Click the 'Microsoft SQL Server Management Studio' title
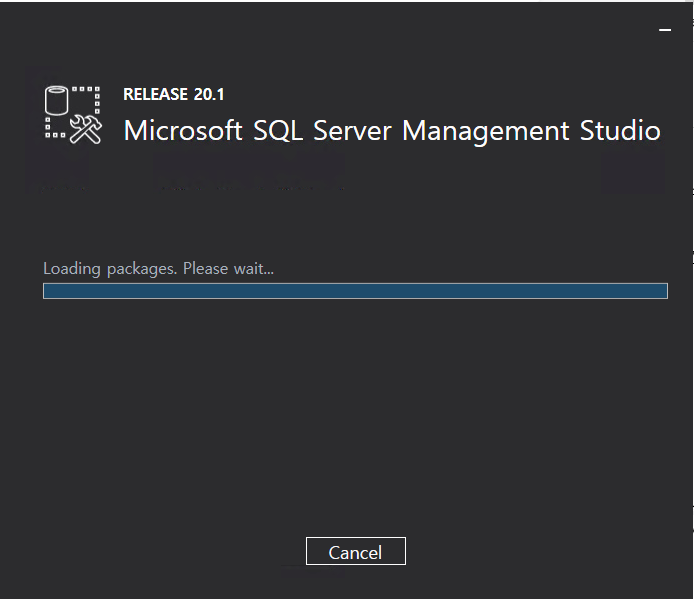The width and height of the screenshot is (694, 599). tap(392, 131)
